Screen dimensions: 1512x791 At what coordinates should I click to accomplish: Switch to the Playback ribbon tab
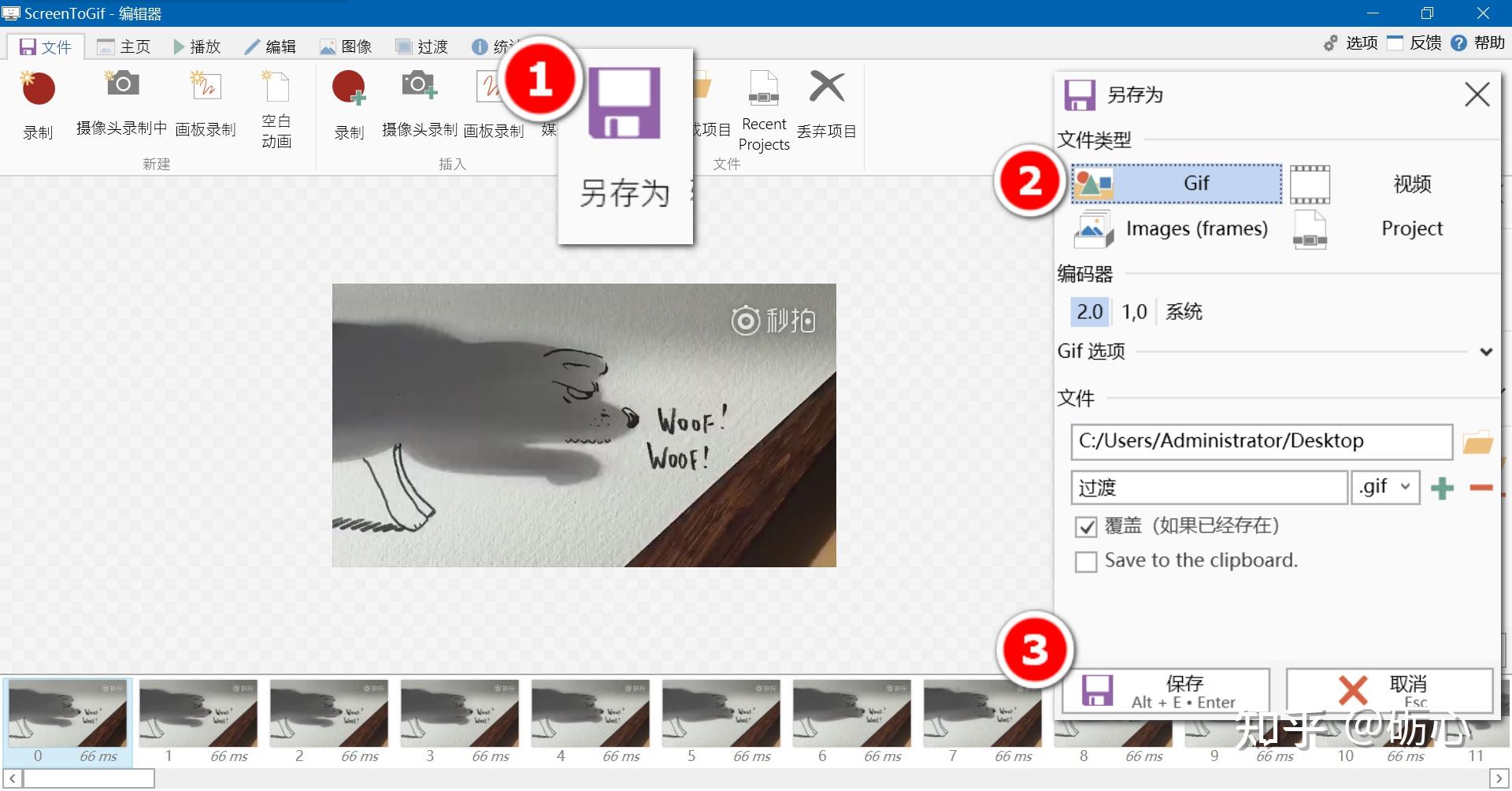tap(197, 46)
